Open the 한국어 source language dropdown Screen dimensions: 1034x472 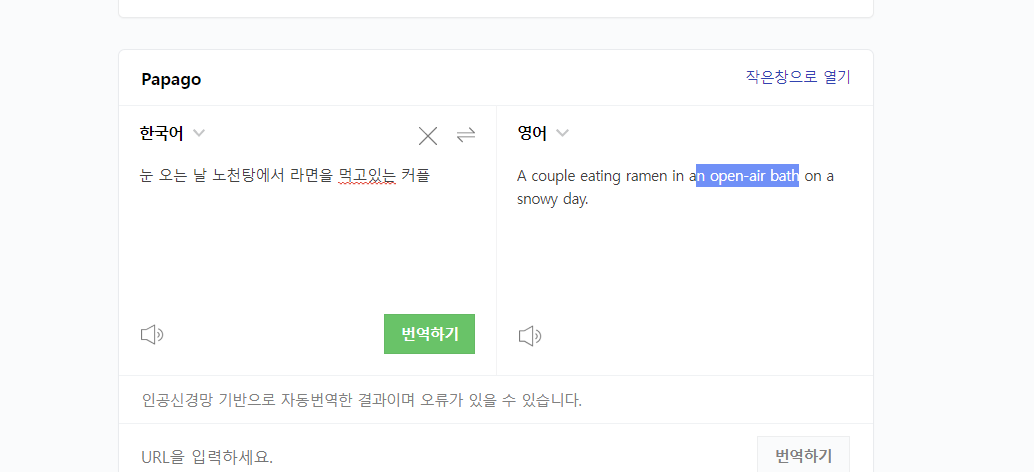coord(173,134)
